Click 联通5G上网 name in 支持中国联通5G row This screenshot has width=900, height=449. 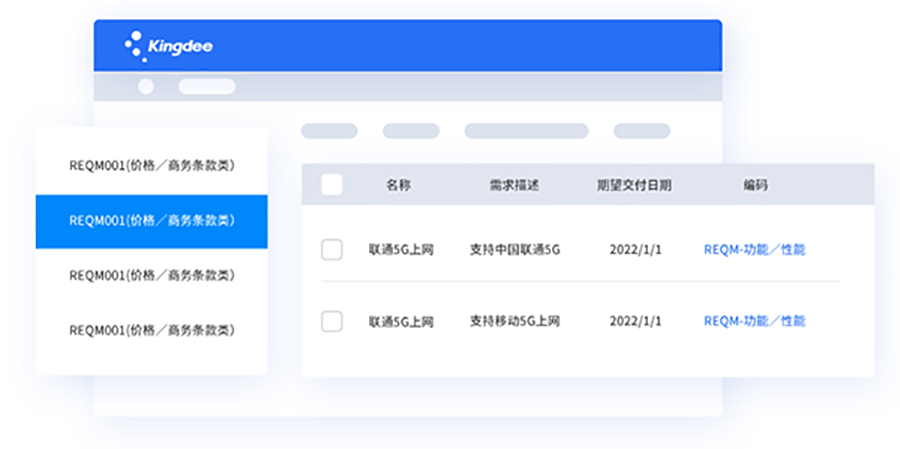click(401, 250)
